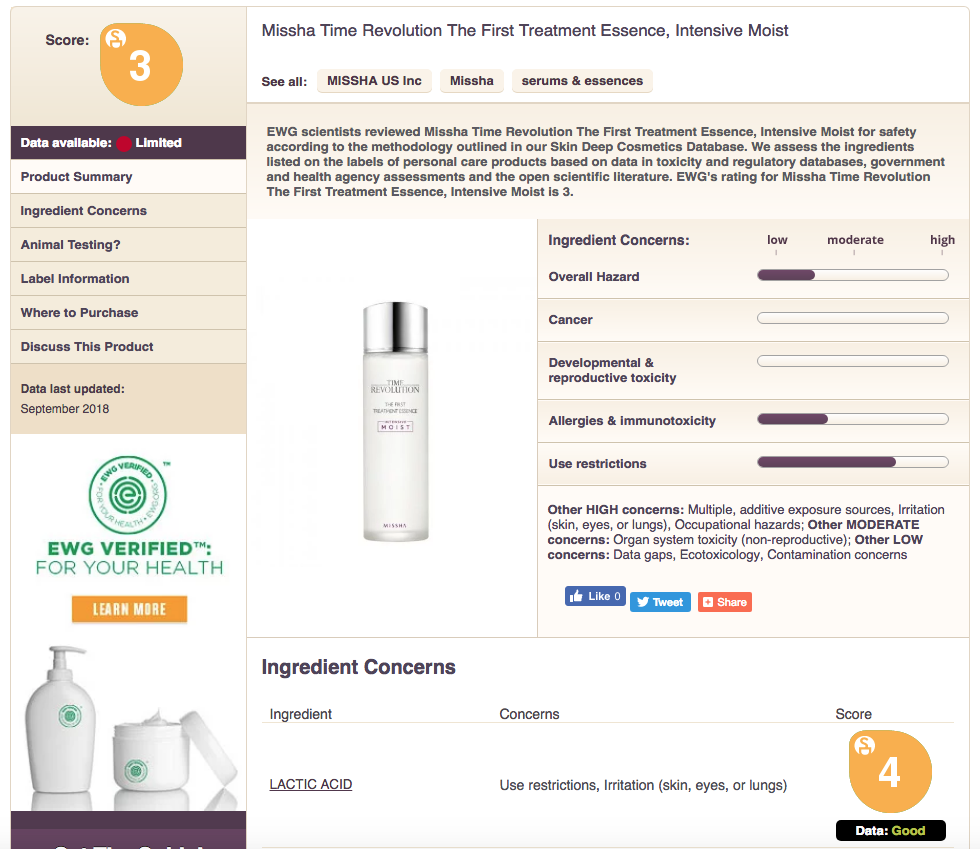
Task: Open the LACTIC ACID ingredient link
Action: 311,784
